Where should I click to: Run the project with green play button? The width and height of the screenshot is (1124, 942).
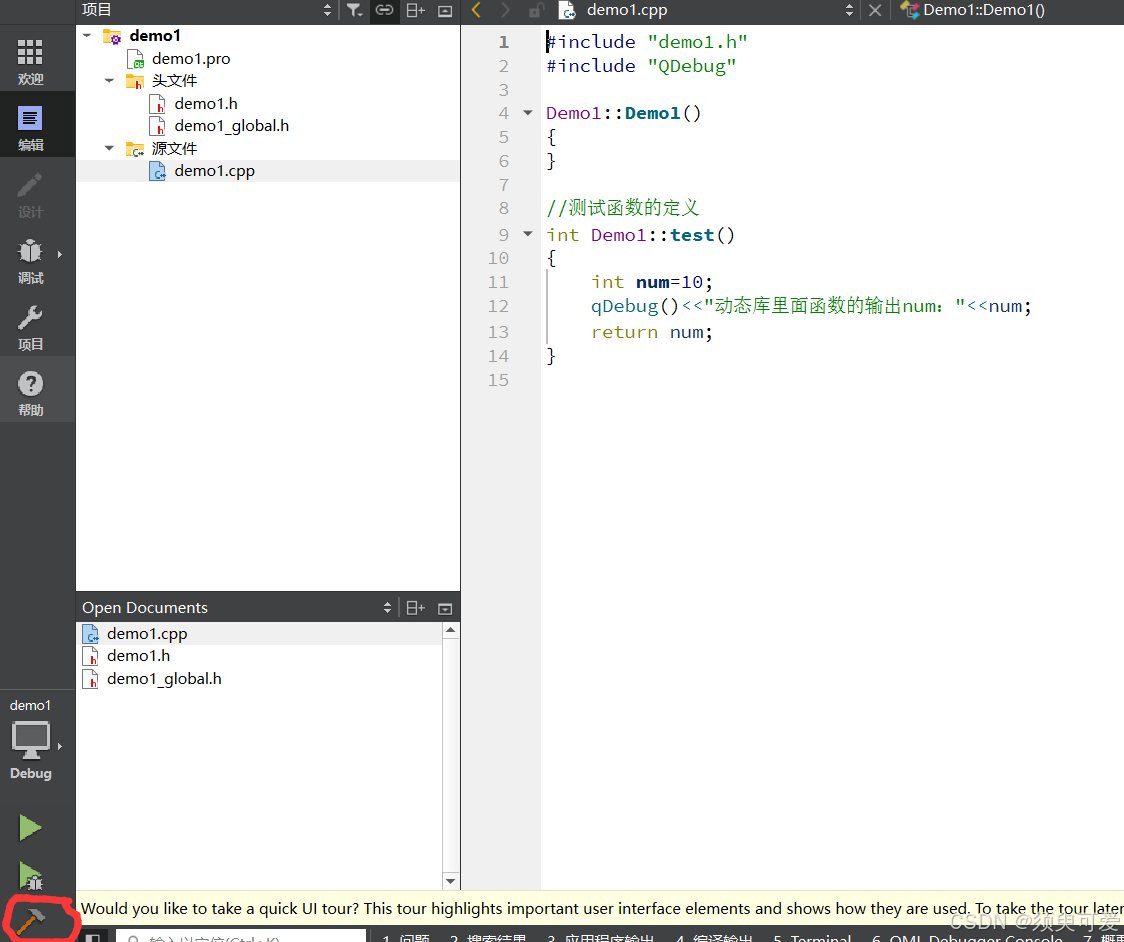coord(30,827)
